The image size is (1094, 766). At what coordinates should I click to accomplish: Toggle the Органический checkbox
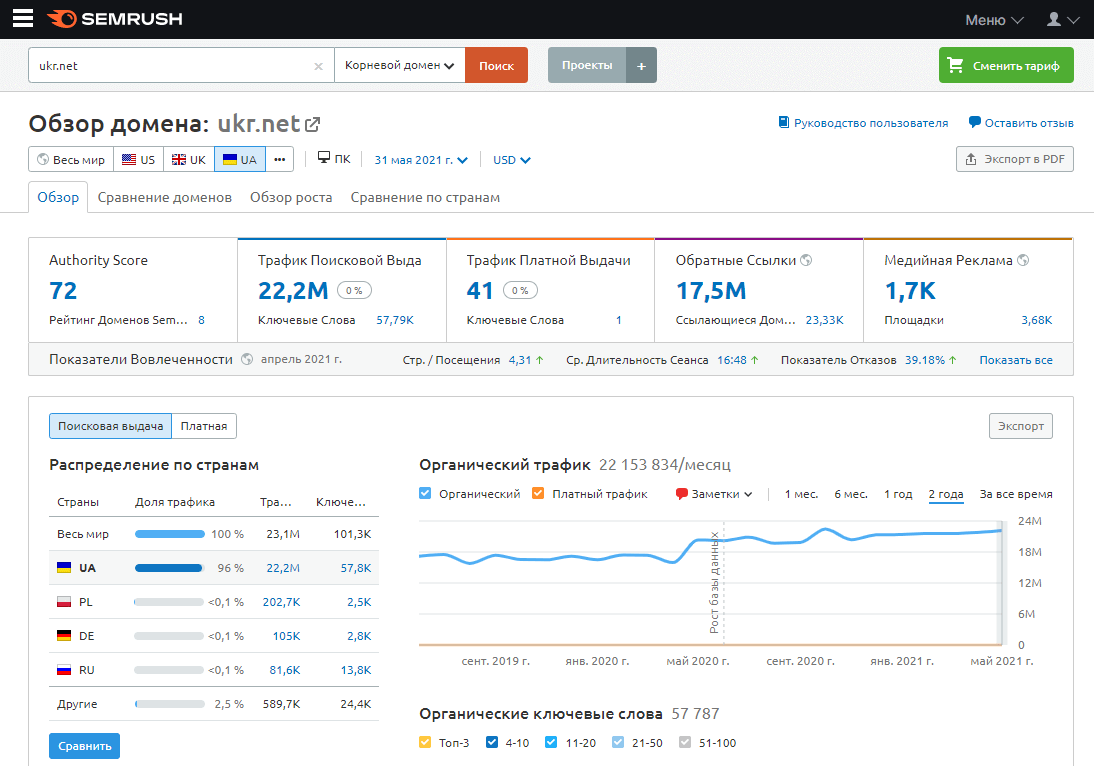click(425, 493)
